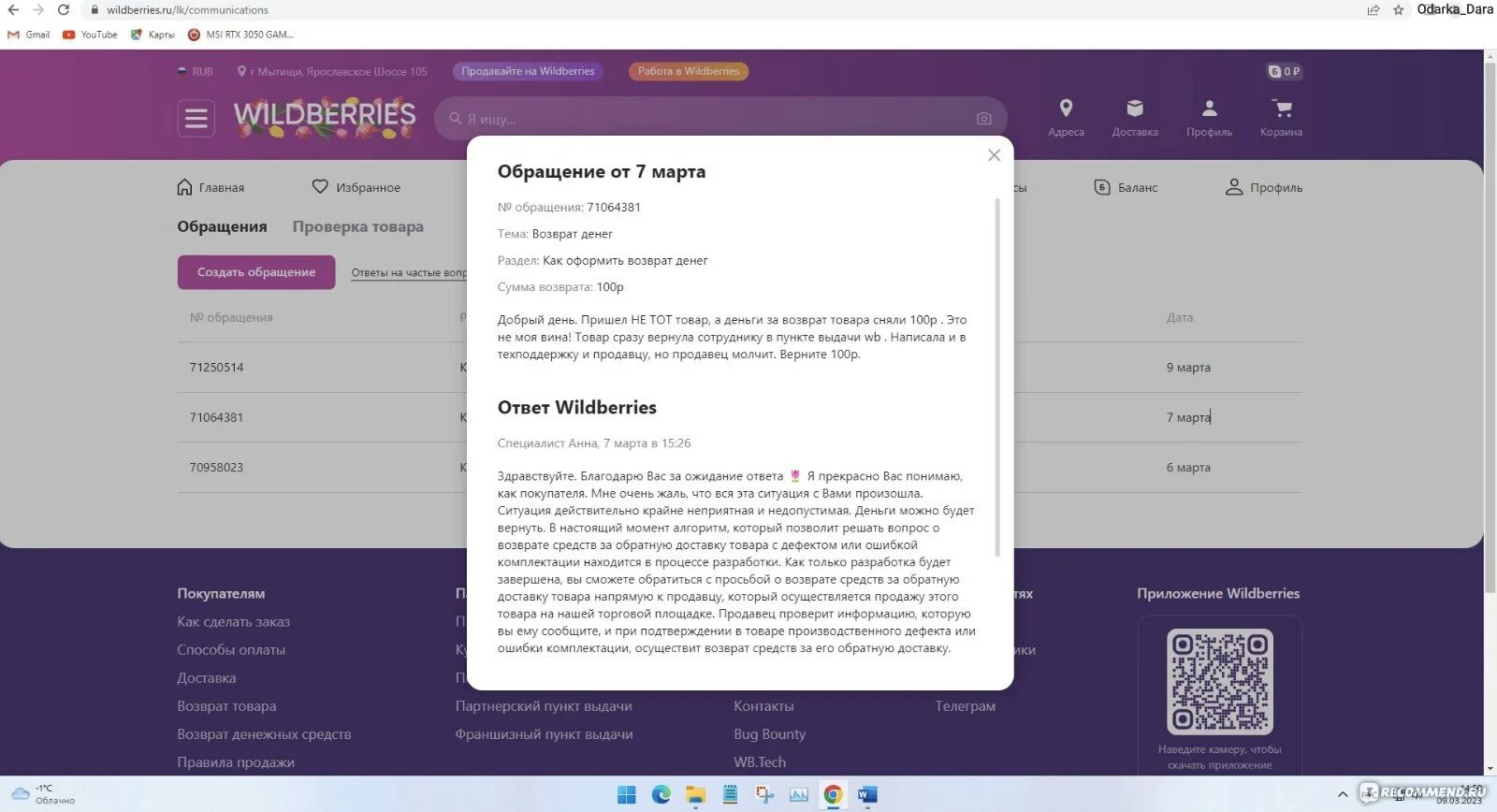The height and width of the screenshot is (812, 1497).
Task: Click Продавайте на Wildberries button
Action: click(x=528, y=71)
